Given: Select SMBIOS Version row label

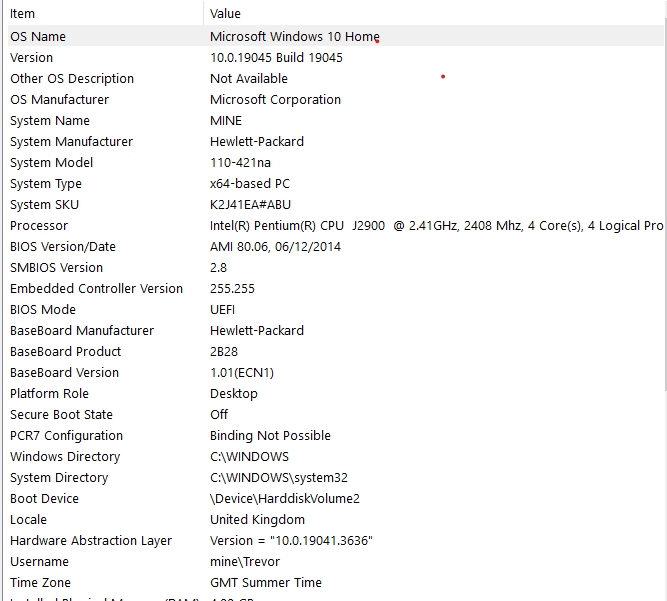Looking at the screenshot, I should (x=57, y=268).
